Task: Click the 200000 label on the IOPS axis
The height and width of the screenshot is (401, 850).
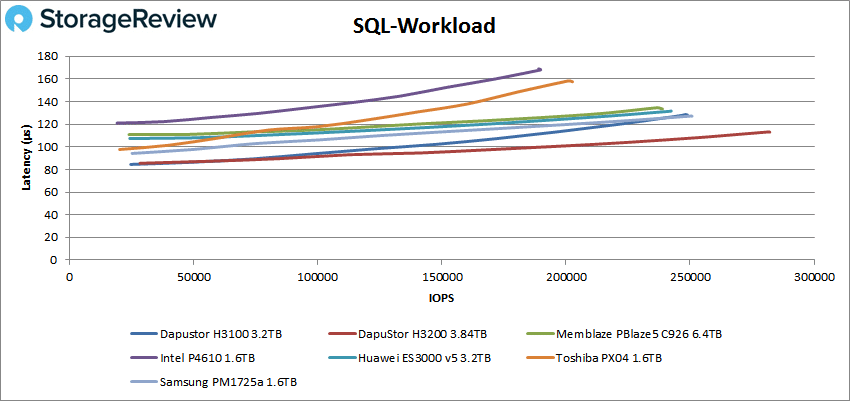Action: pyautogui.click(x=565, y=276)
